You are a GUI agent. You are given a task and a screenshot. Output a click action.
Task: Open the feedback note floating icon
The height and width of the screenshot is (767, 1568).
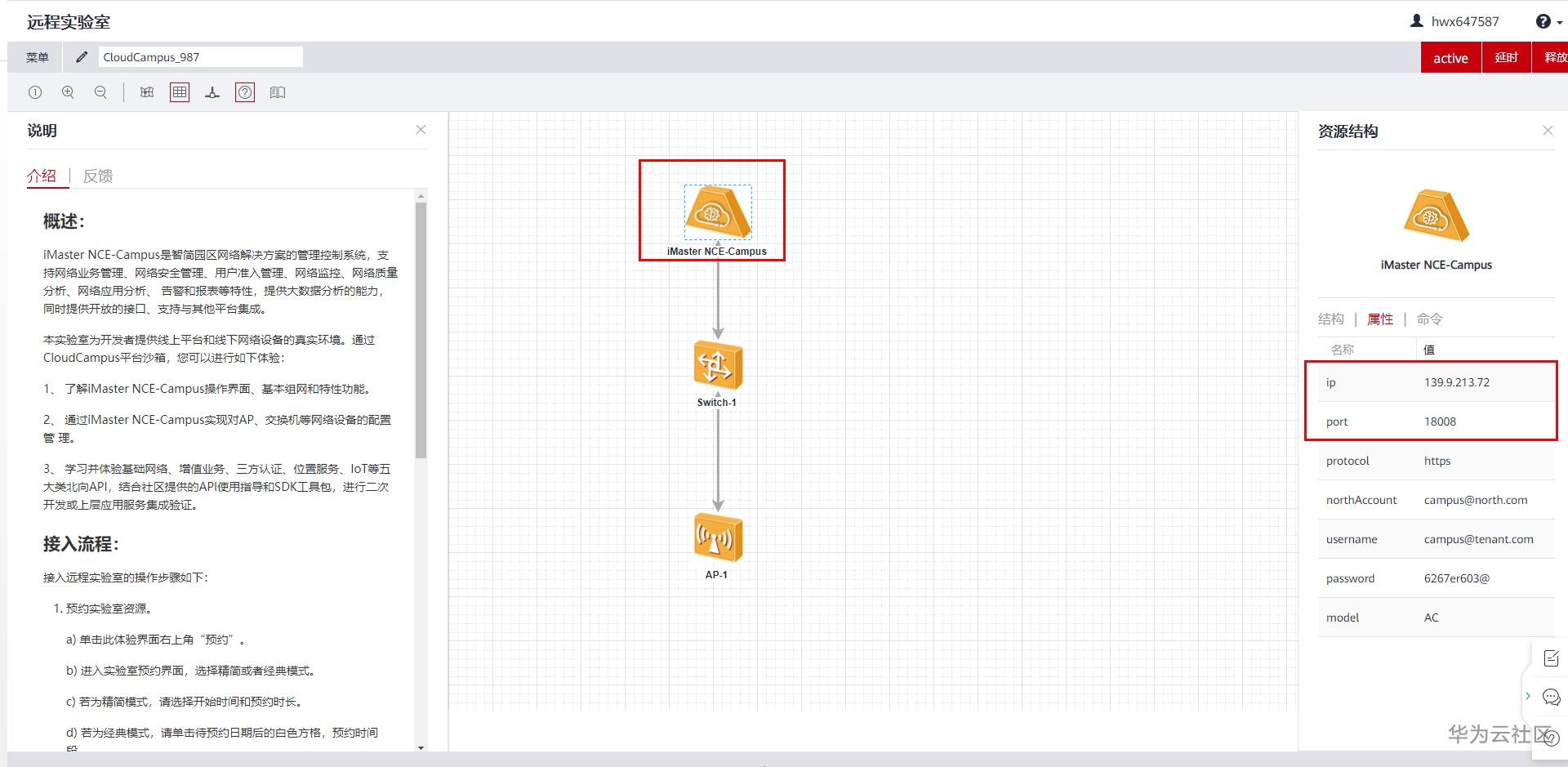point(1551,658)
